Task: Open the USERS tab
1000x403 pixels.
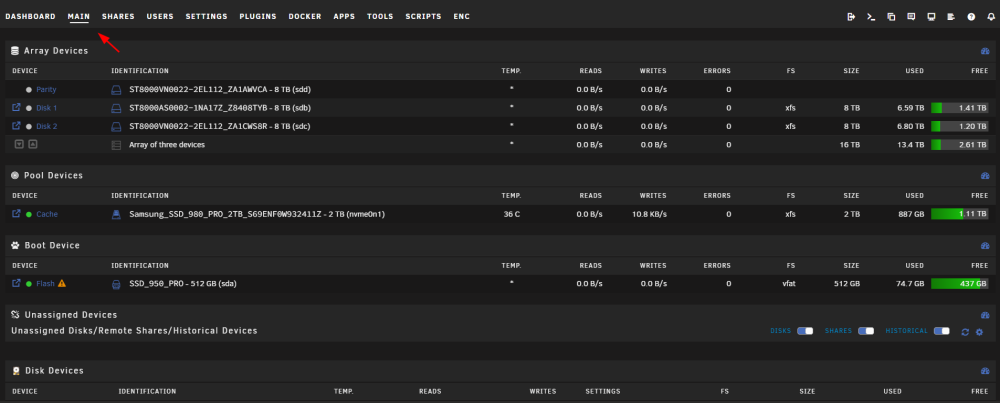Action: pyautogui.click(x=160, y=17)
